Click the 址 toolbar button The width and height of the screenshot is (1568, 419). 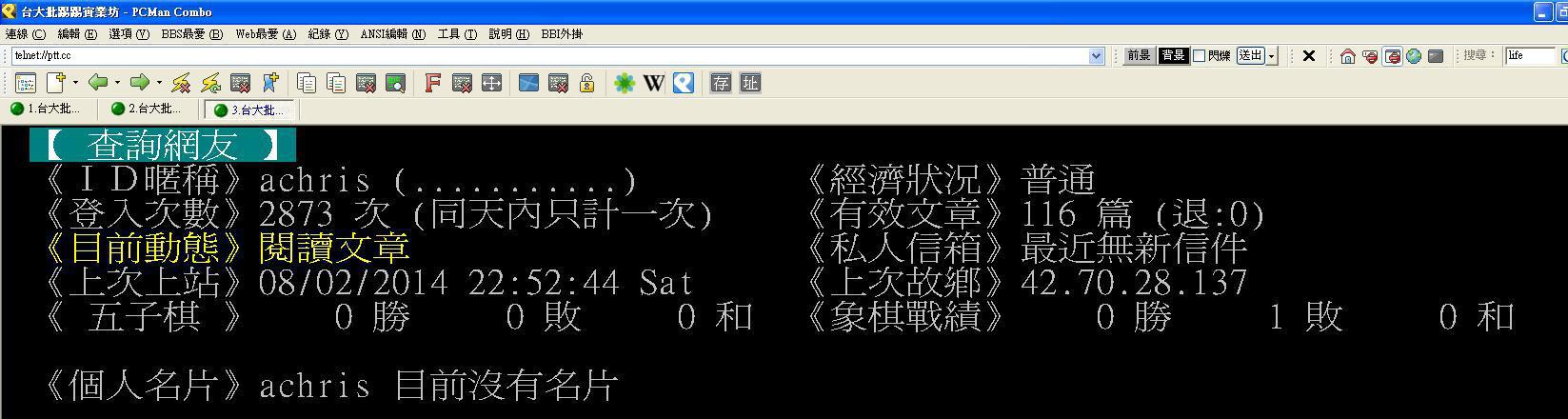(750, 83)
